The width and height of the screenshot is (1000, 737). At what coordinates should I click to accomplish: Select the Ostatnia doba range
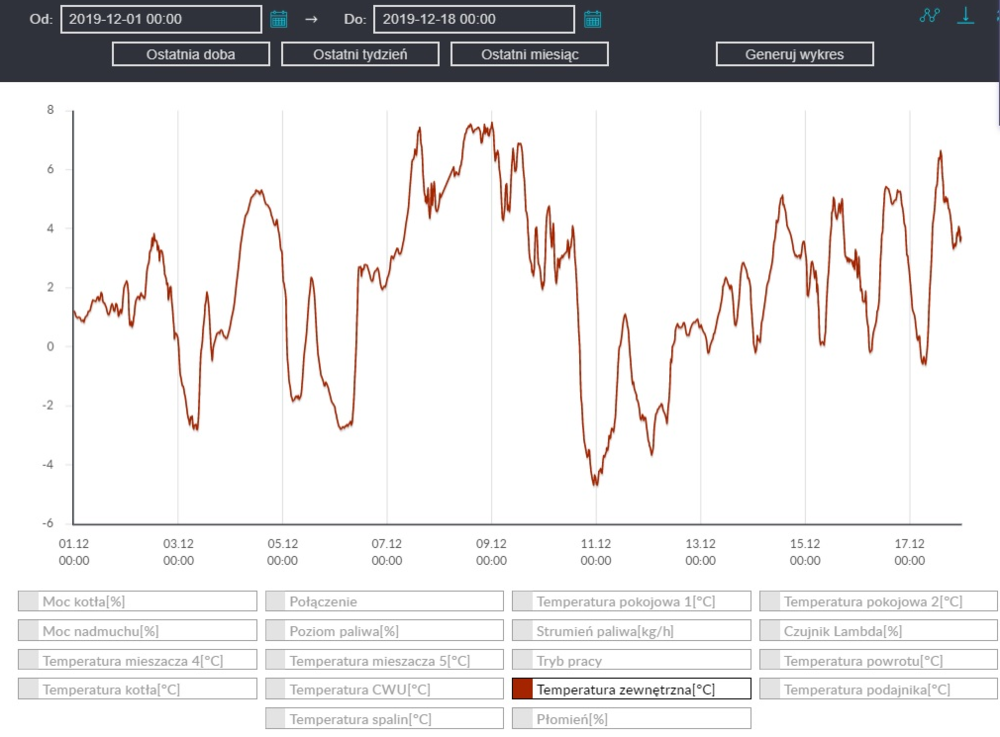click(190, 54)
